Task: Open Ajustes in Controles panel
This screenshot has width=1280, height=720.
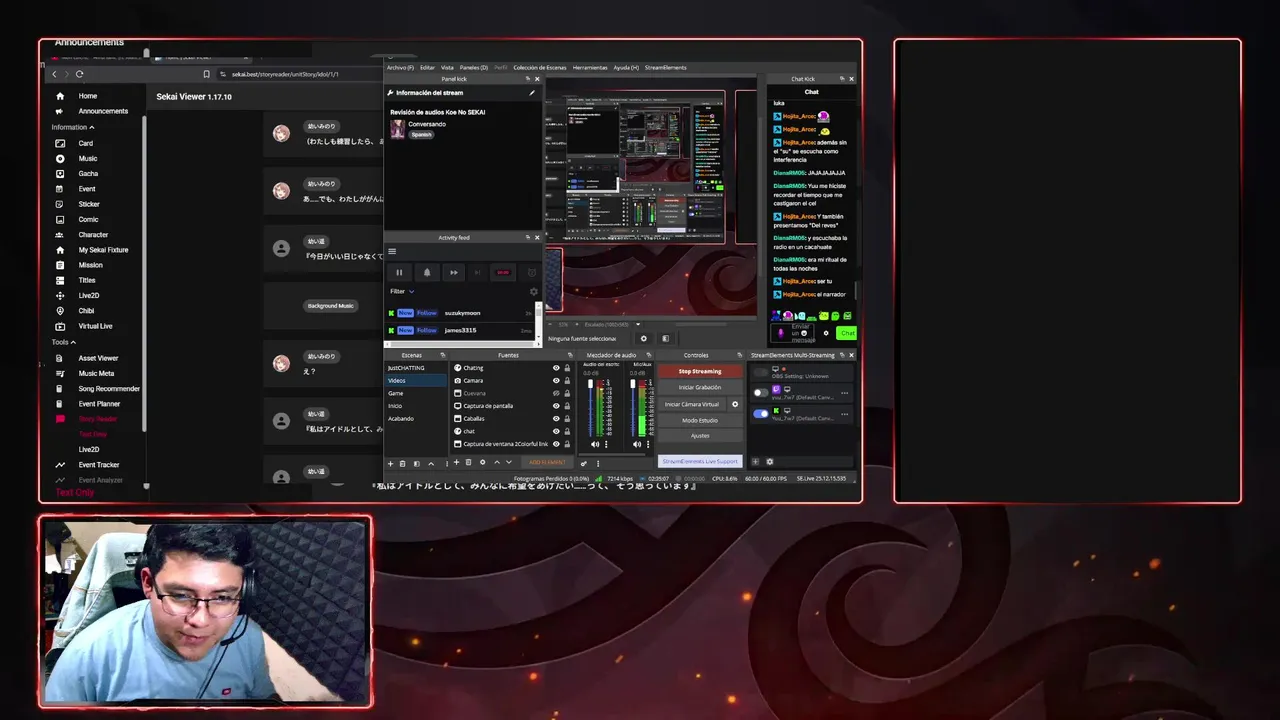Action: 700,435
